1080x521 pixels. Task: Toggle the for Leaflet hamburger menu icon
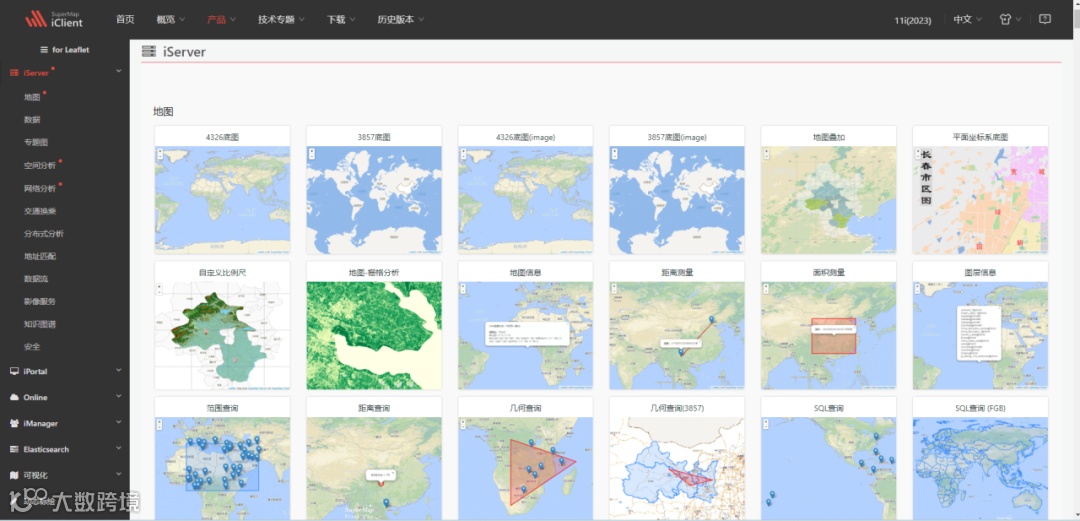(44, 50)
